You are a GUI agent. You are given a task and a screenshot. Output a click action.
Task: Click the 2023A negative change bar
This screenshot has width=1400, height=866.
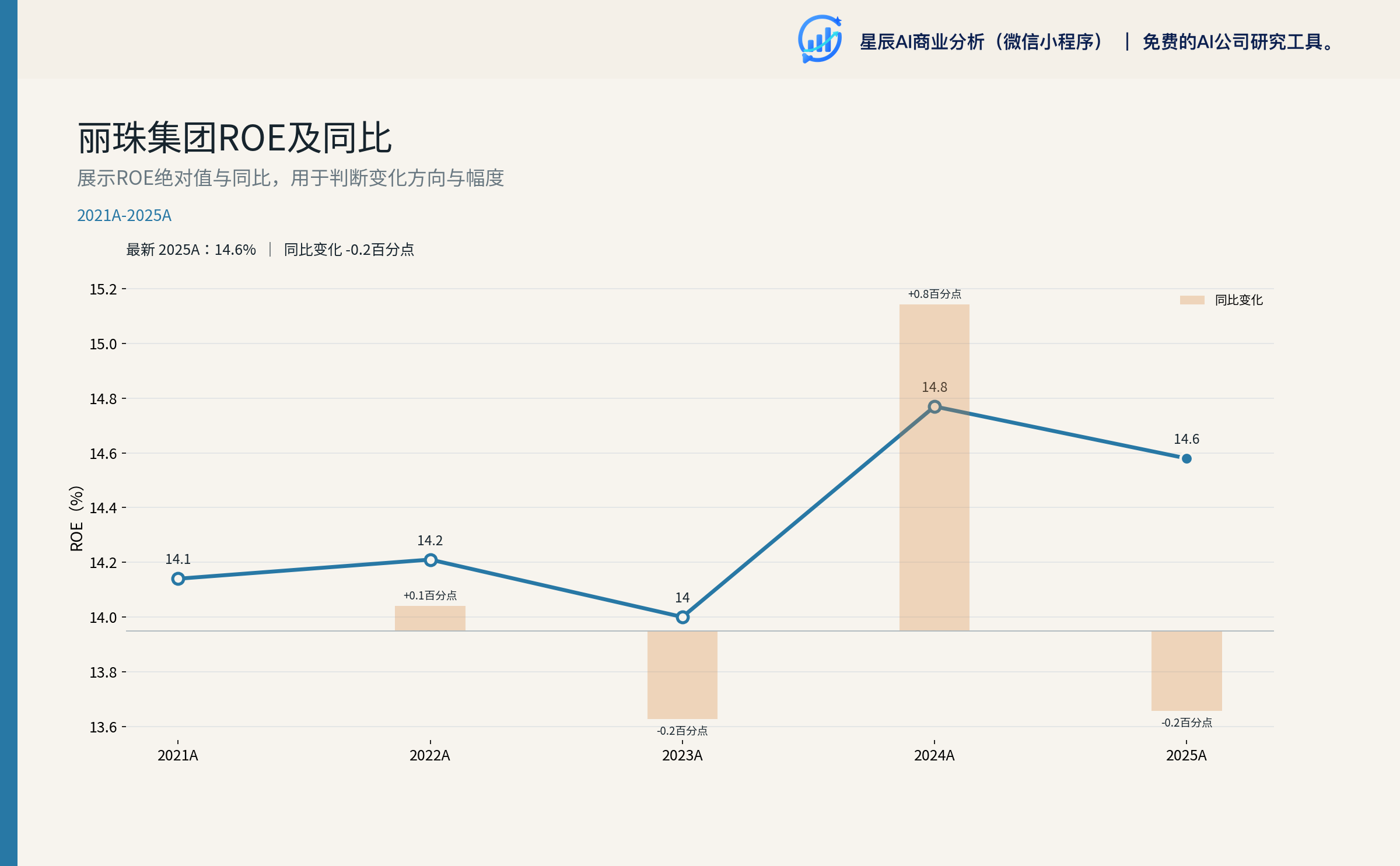(682, 675)
